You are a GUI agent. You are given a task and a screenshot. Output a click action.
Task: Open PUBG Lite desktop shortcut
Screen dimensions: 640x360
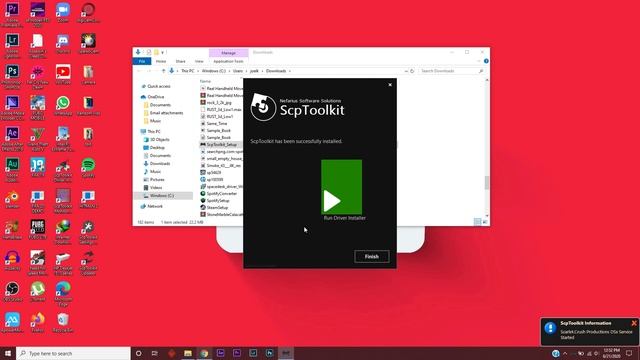(x=38, y=229)
